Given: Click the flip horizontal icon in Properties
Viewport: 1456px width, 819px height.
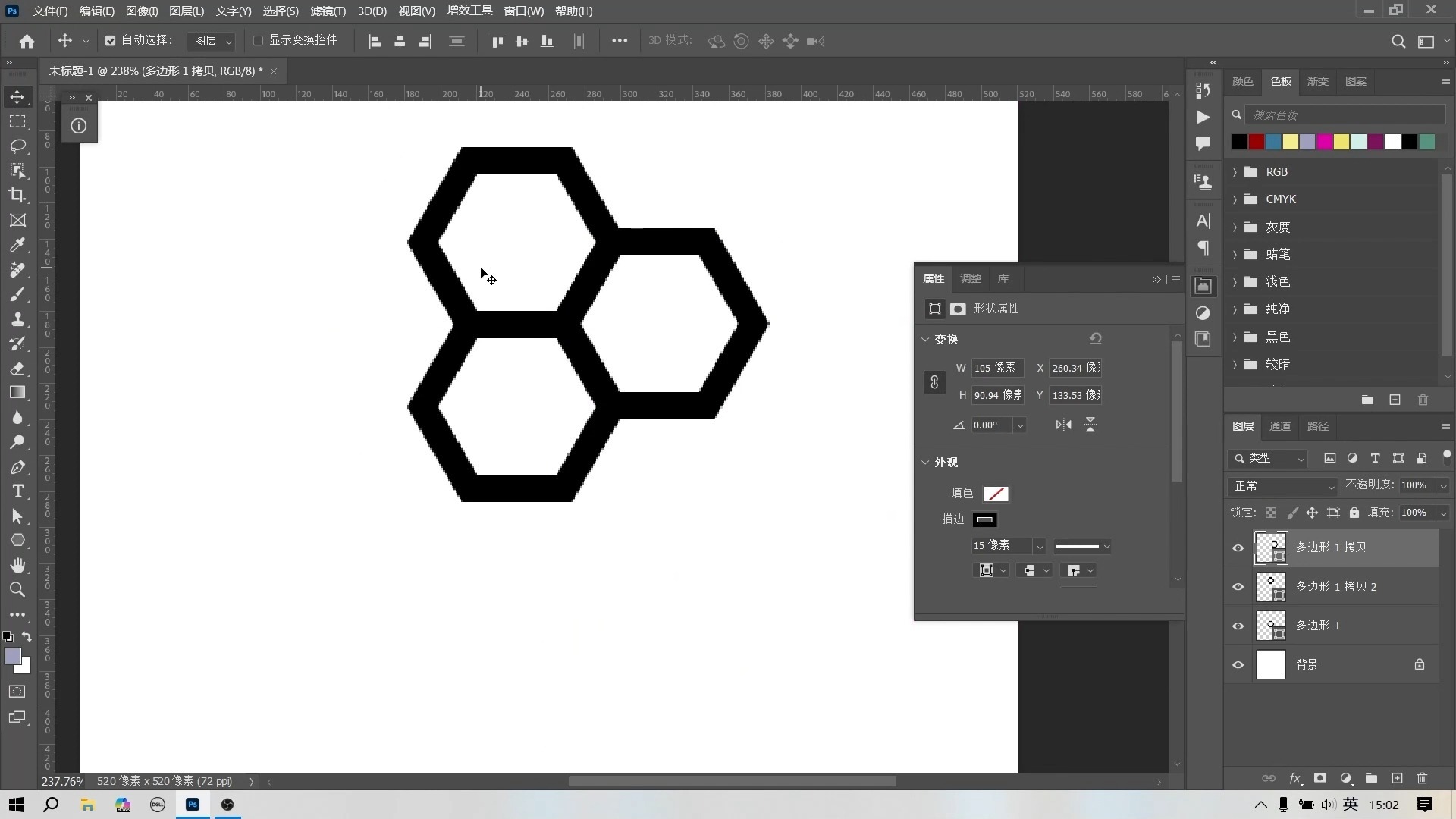Looking at the screenshot, I should click(1063, 425).
